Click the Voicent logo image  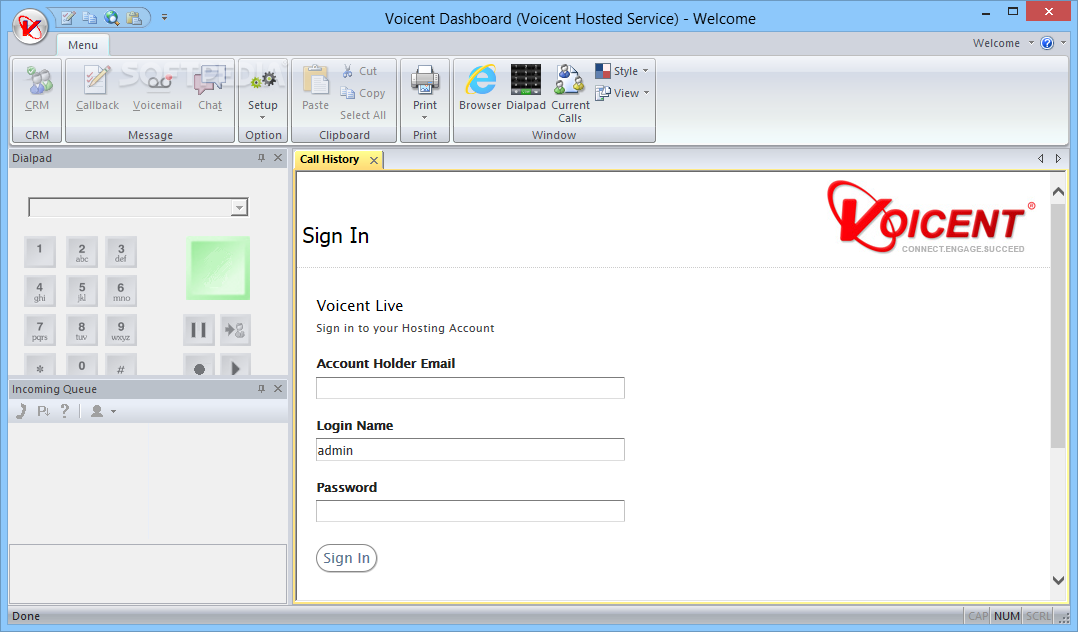coord(932,217)
